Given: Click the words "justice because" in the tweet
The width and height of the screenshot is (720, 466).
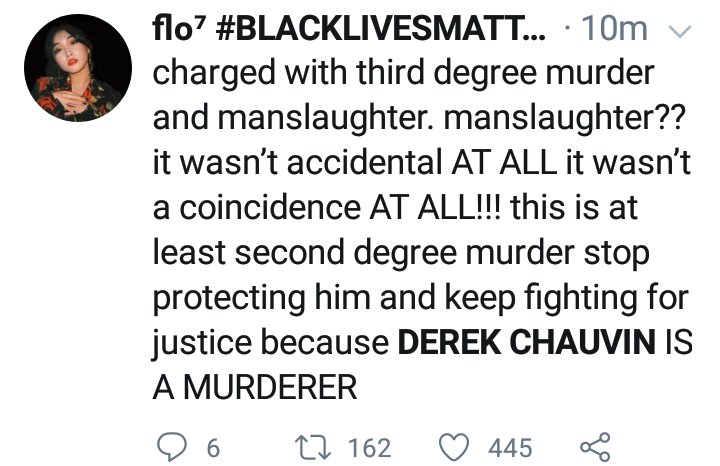Looking at the screenshot, I should pyautogui.click(x=270, y=343).
